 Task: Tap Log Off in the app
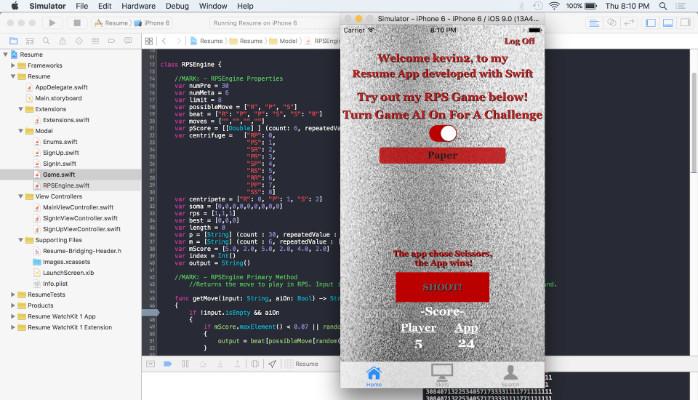tap(519, 41)
